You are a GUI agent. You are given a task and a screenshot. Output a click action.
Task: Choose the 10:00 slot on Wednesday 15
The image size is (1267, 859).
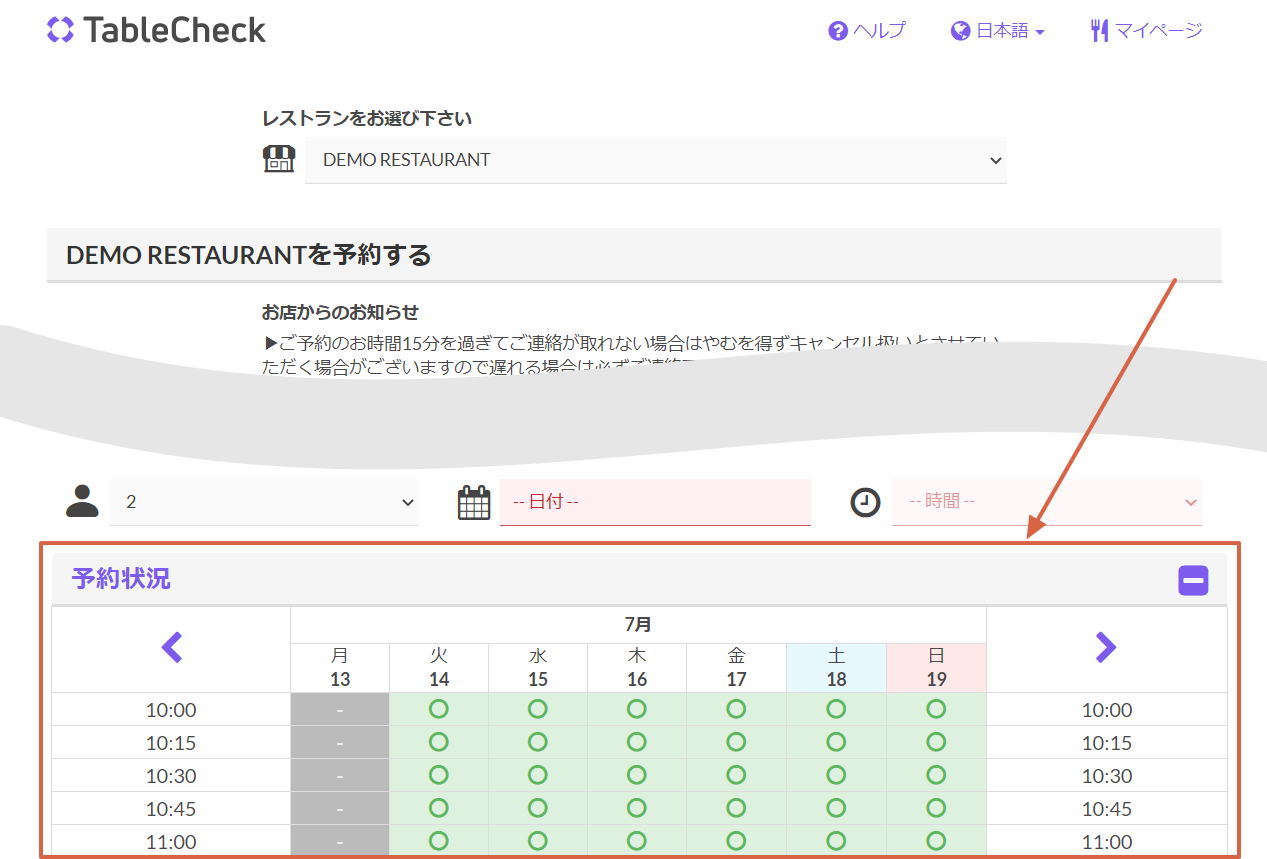538,709
